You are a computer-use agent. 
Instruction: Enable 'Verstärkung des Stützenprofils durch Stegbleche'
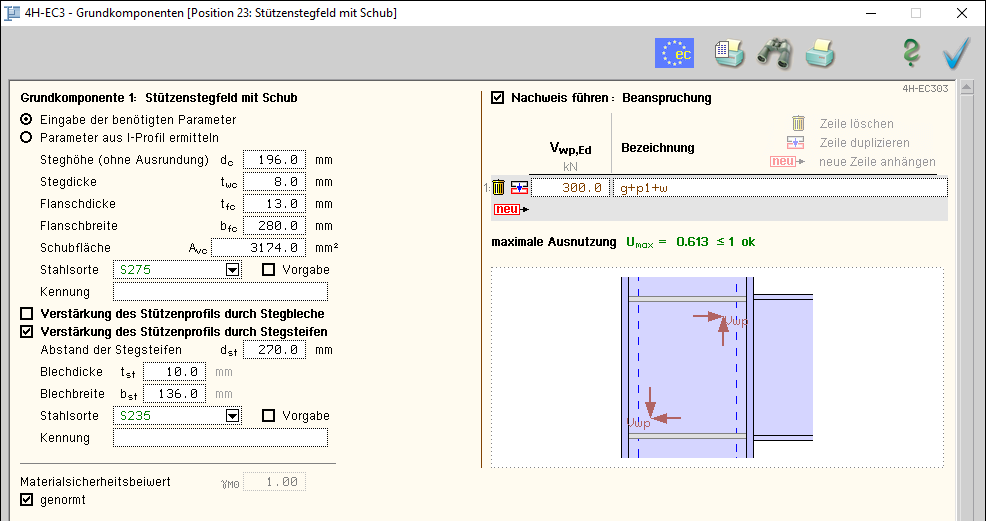tap(27, 314)
